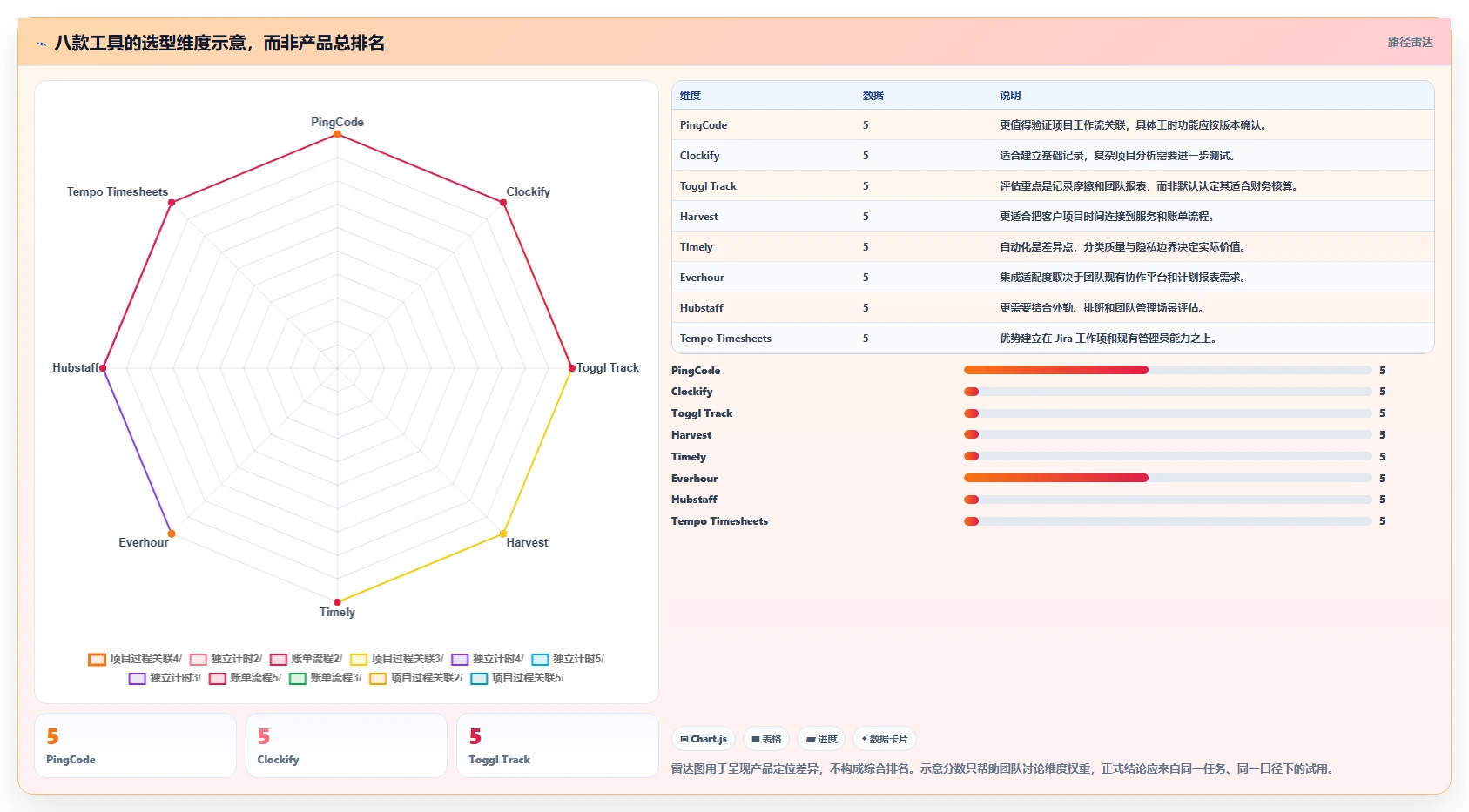Click the Hubstaff data point on radar

(103, 368)
